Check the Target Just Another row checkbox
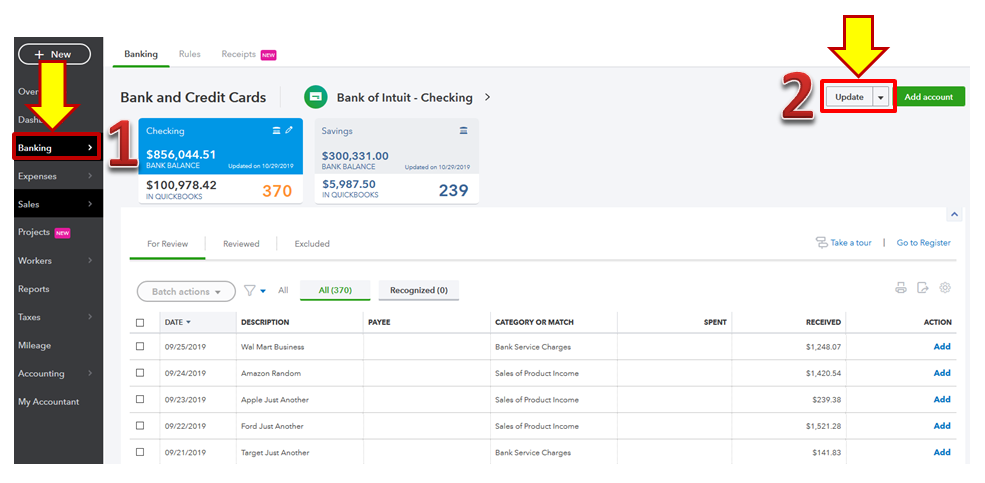 (140, 452)
